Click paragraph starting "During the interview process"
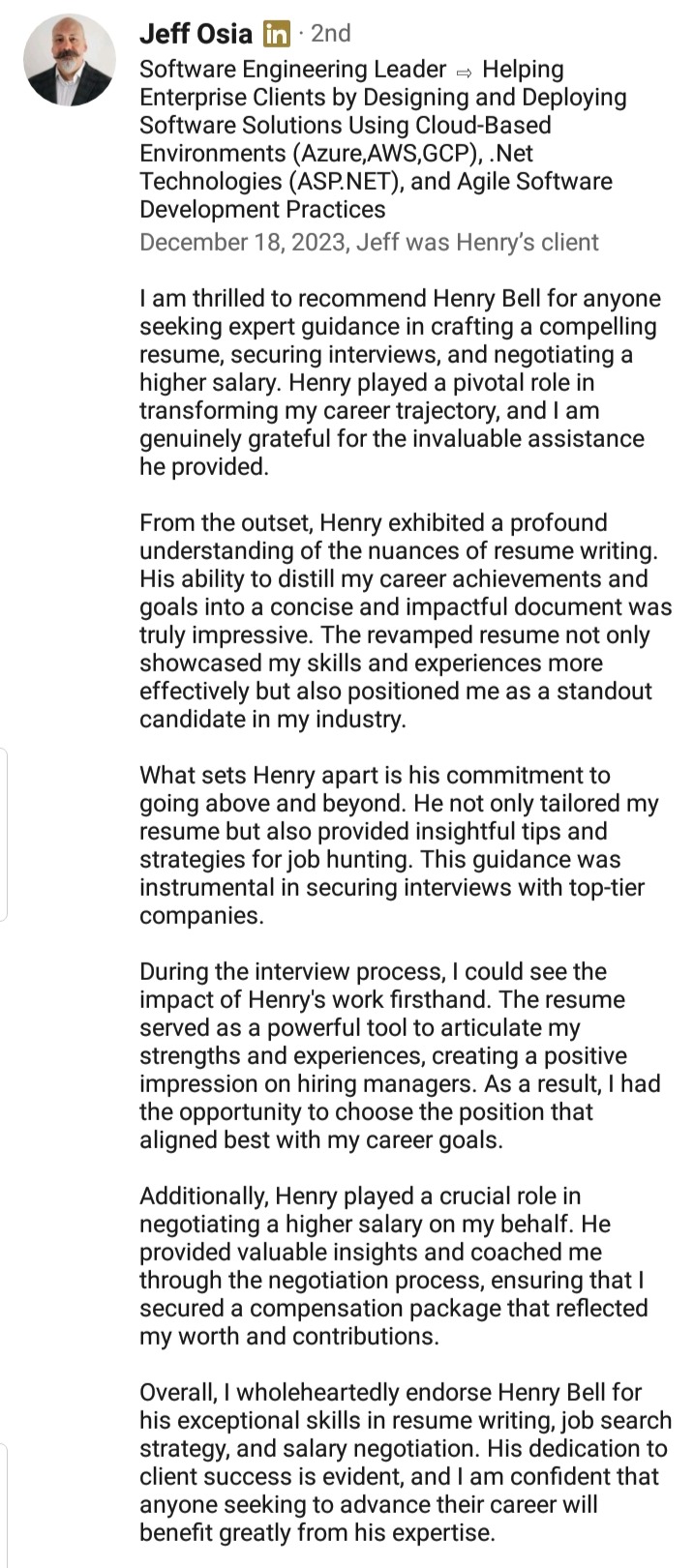Screen dimensions: 694x1568 (399, 1055)
